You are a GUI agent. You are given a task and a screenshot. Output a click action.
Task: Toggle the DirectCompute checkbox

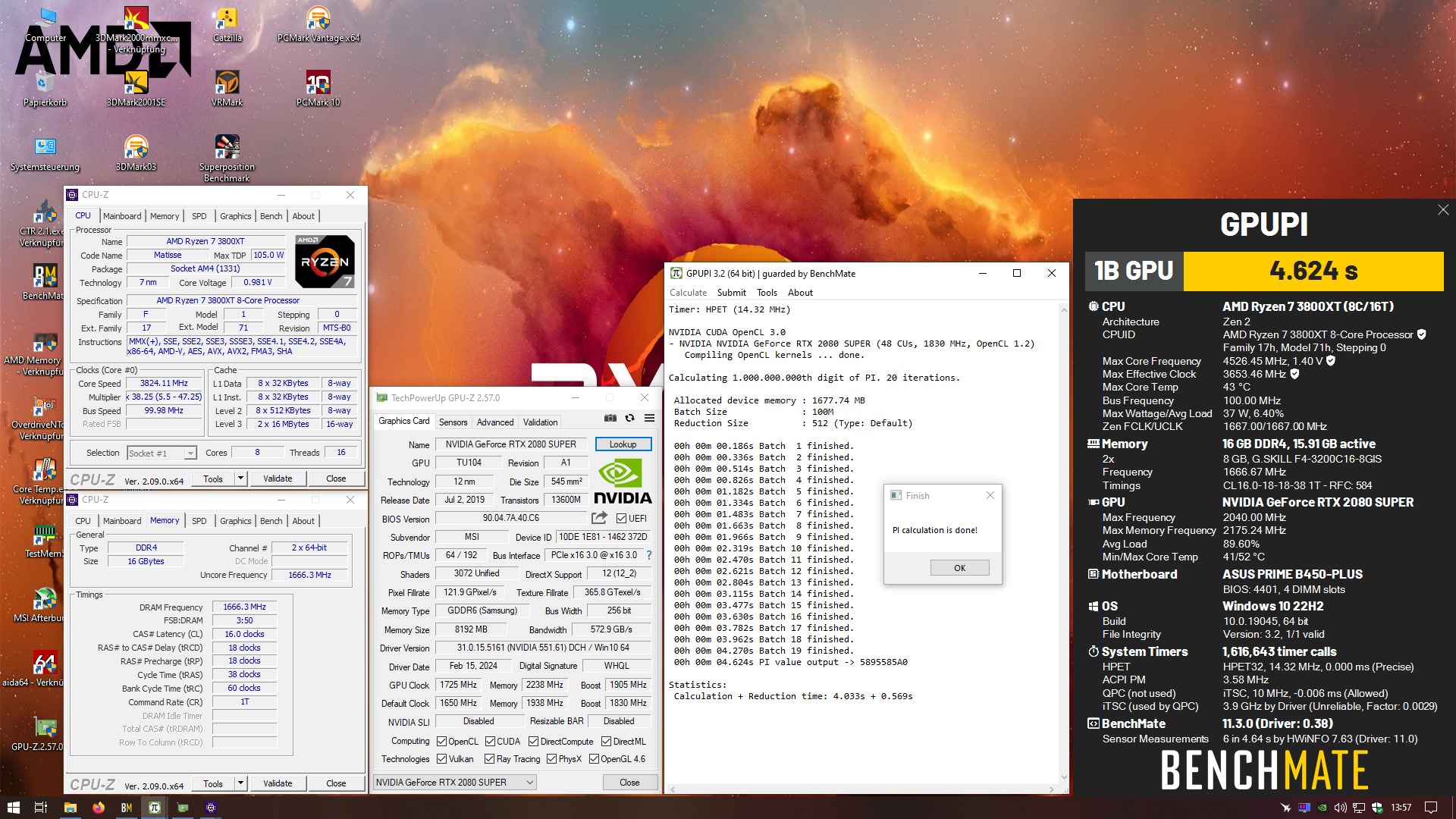(x=533, y=742)
